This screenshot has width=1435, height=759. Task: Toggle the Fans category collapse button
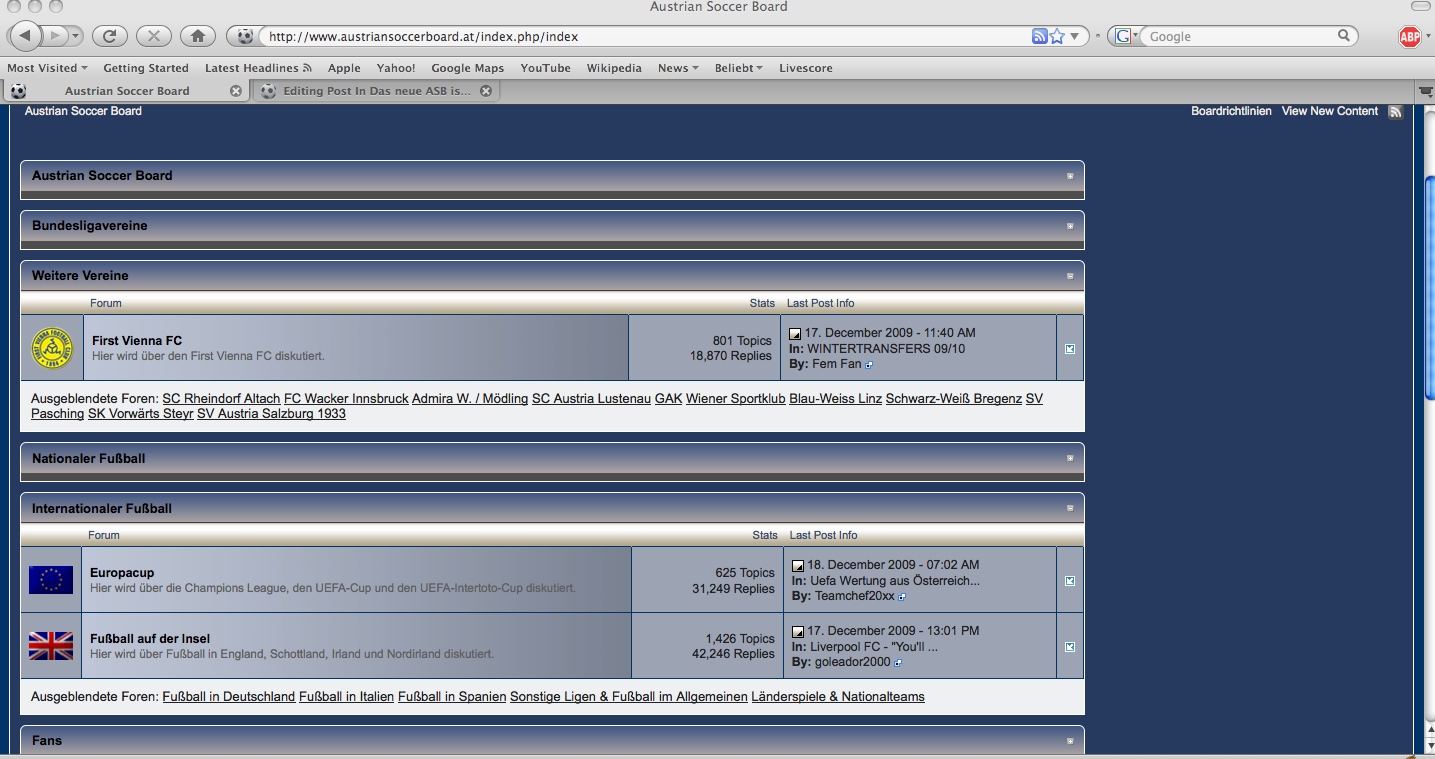[x=1070, y=741]
